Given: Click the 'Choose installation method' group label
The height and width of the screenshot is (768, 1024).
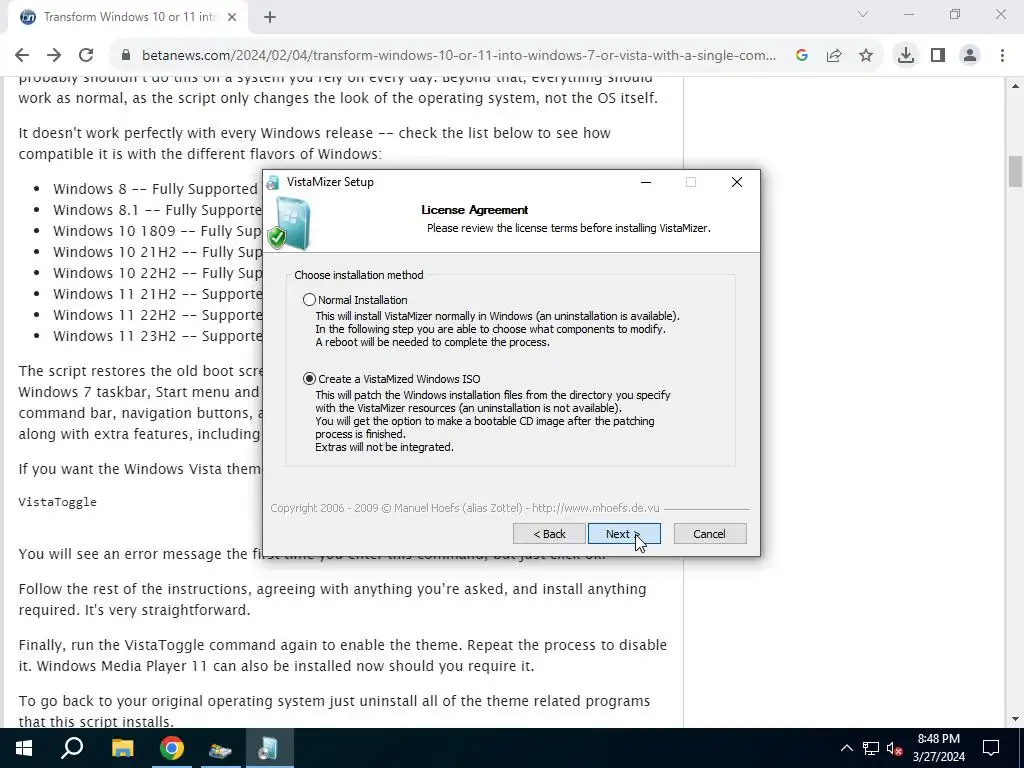Looking at the screenshot, I should [359, 275].
